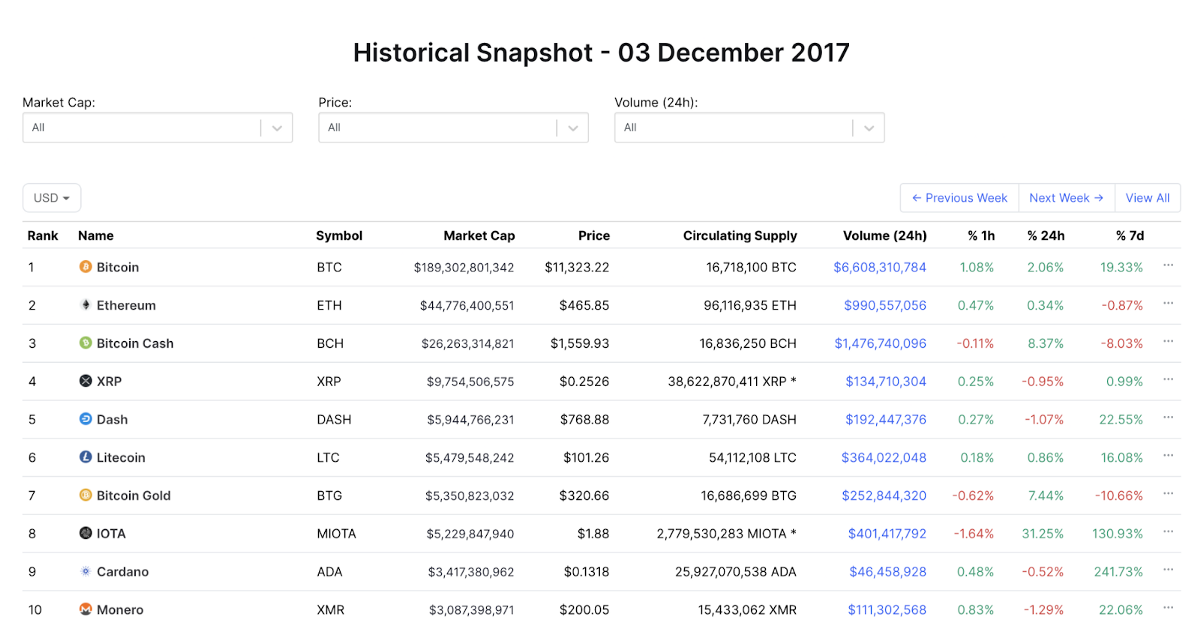Expand the Volume (24h) filter dropdown
Screen dimensions: 1200x628
[869, 128]
